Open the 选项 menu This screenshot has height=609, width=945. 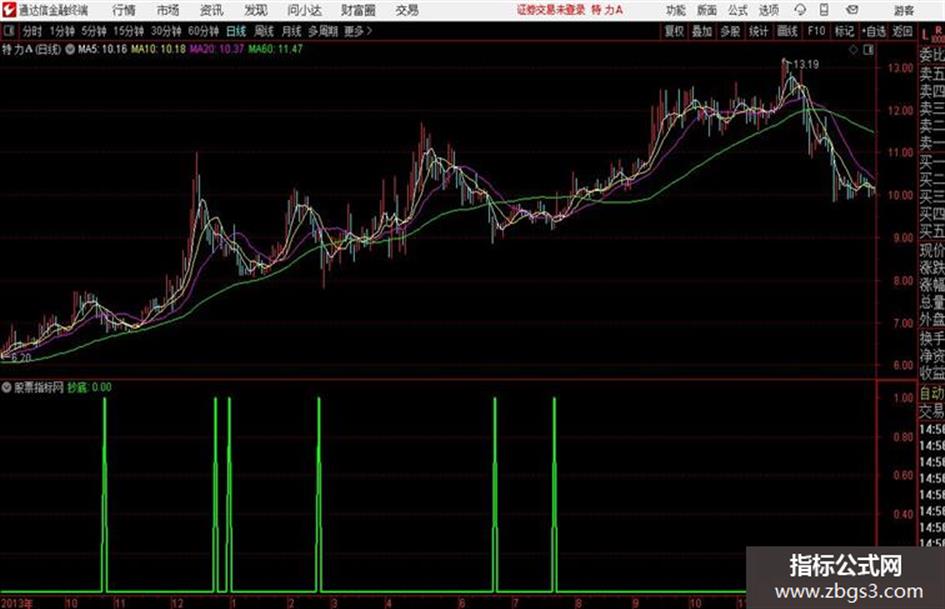point(768,10)
